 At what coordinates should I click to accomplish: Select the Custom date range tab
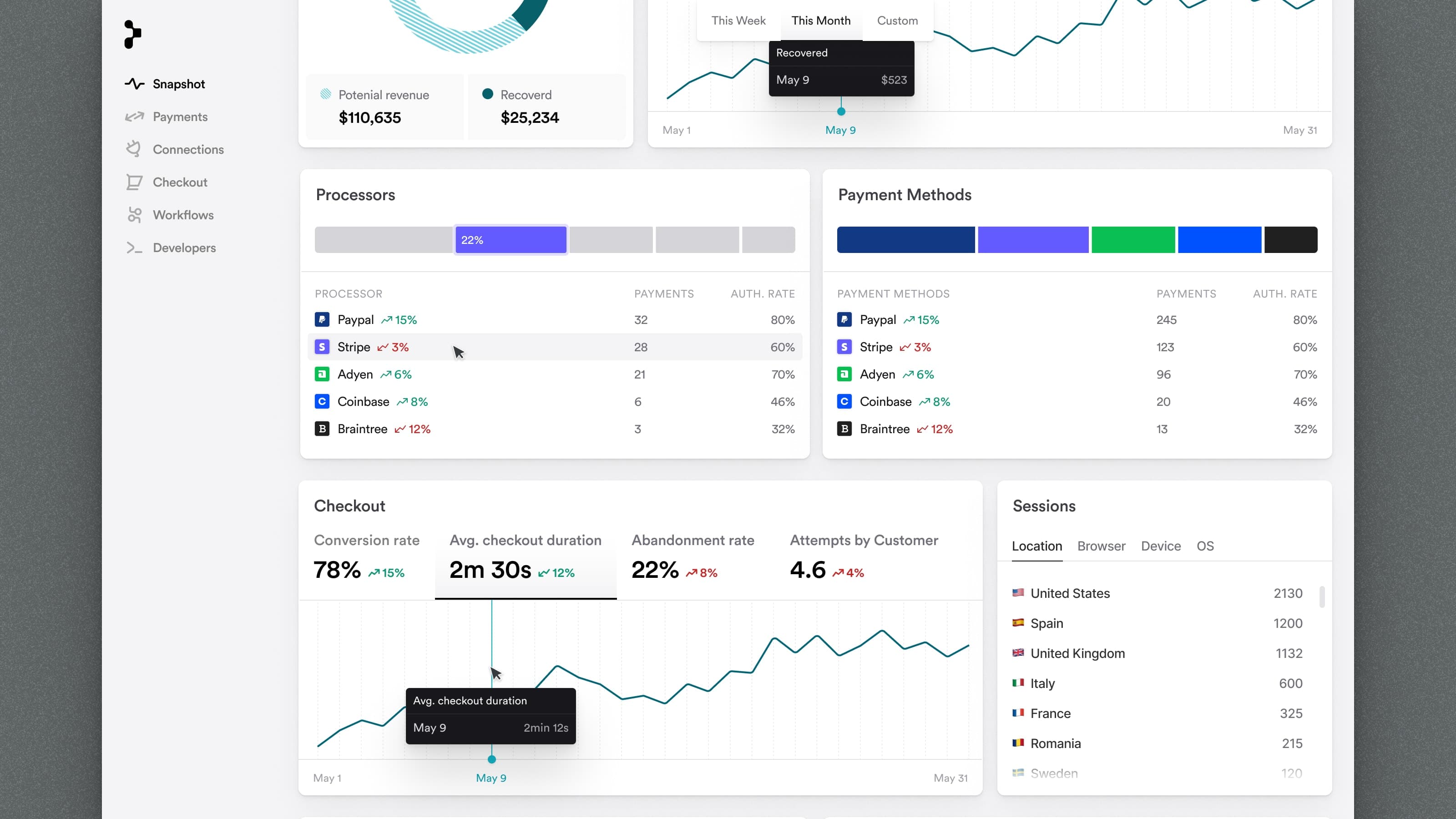click(x=897, y=21)
